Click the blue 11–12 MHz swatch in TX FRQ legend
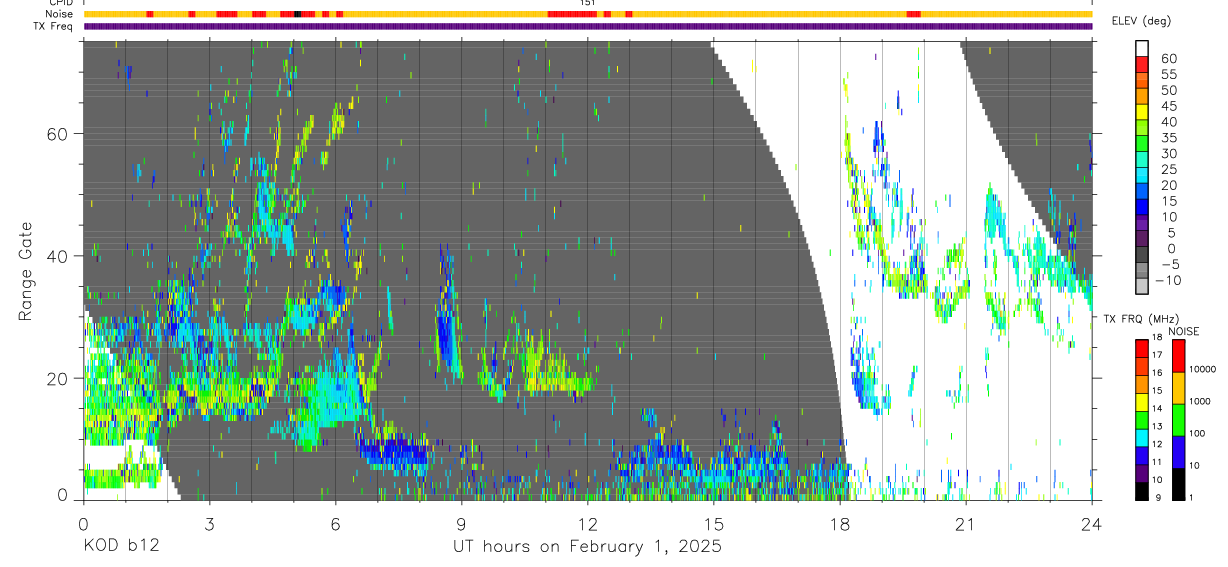 click(x=1141, y=455)
